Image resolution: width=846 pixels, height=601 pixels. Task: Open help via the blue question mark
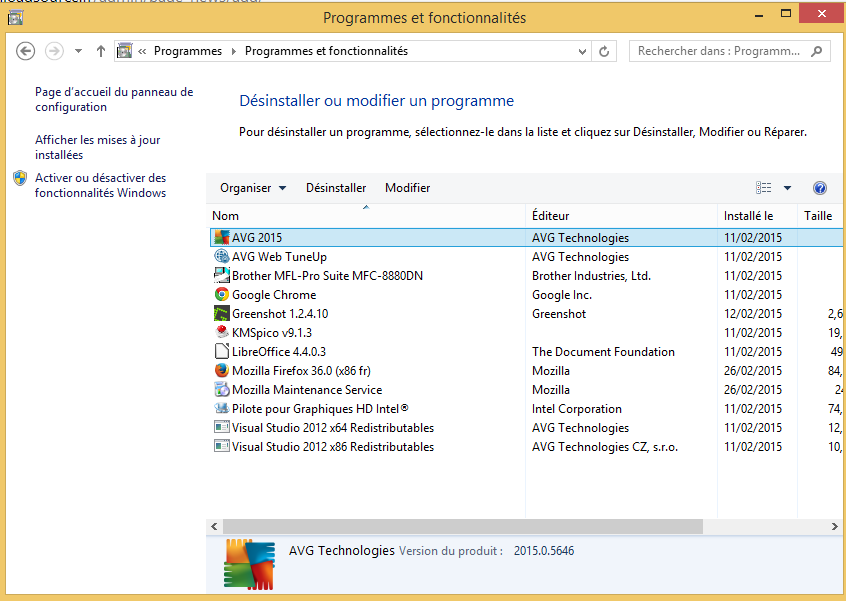point(820,188)
